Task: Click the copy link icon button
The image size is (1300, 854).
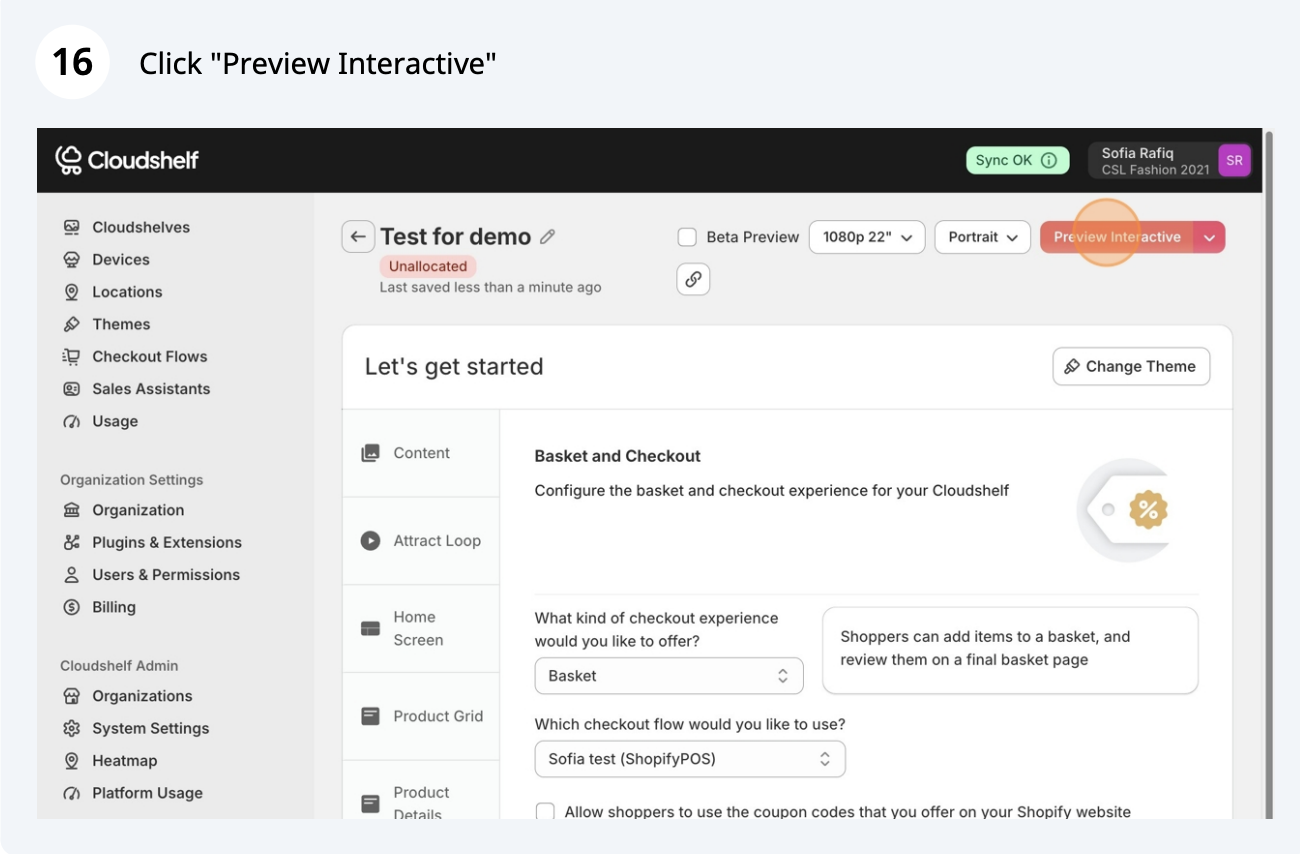Action: point(693,279)
